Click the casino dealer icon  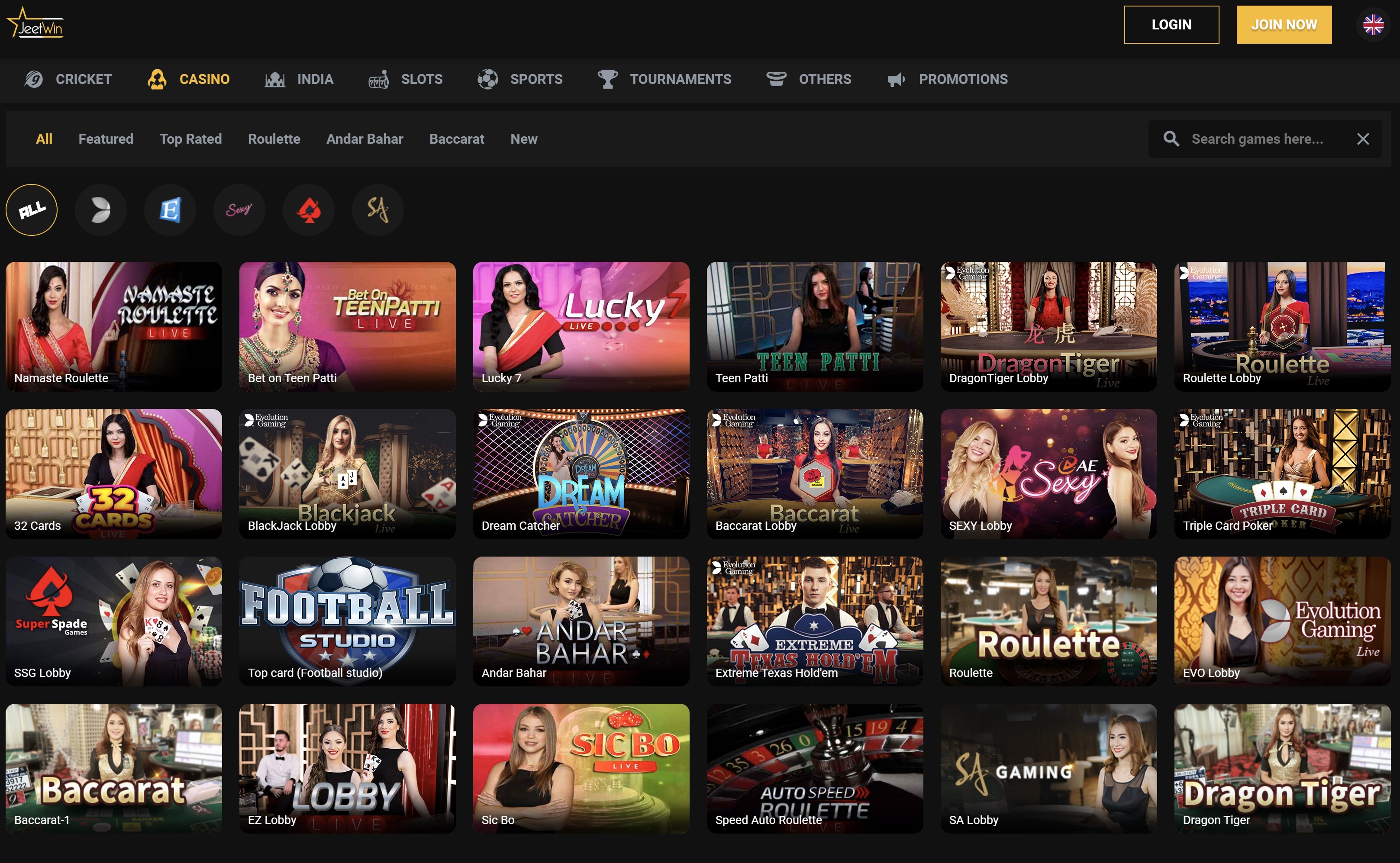click(157, 79)
